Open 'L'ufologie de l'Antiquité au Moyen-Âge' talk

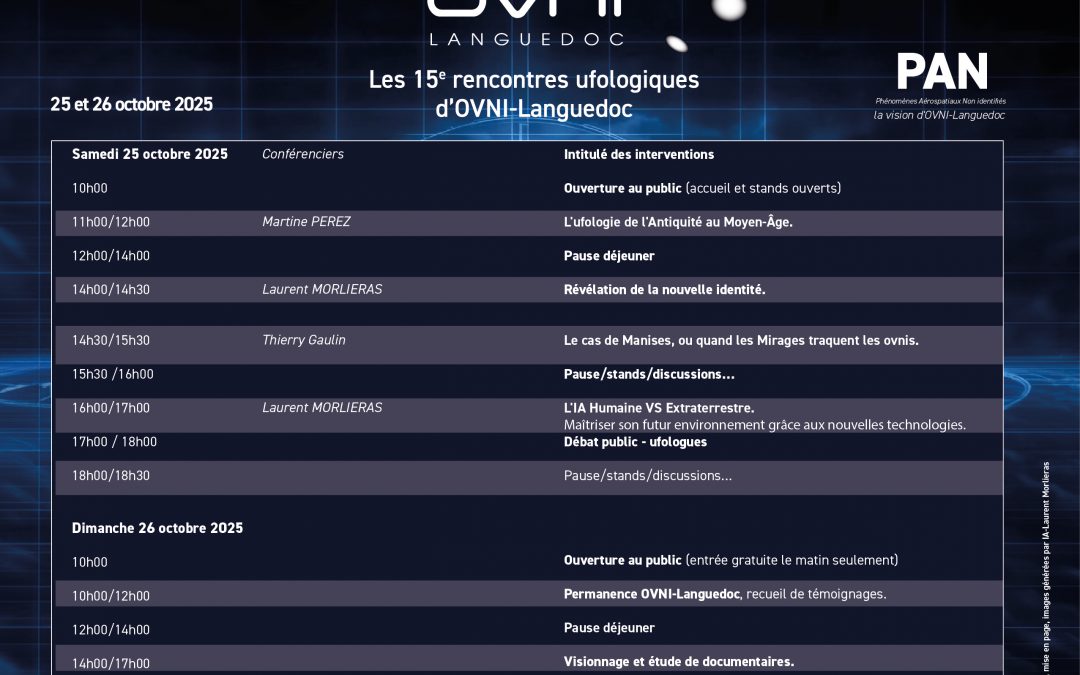(x=678, y=222)
